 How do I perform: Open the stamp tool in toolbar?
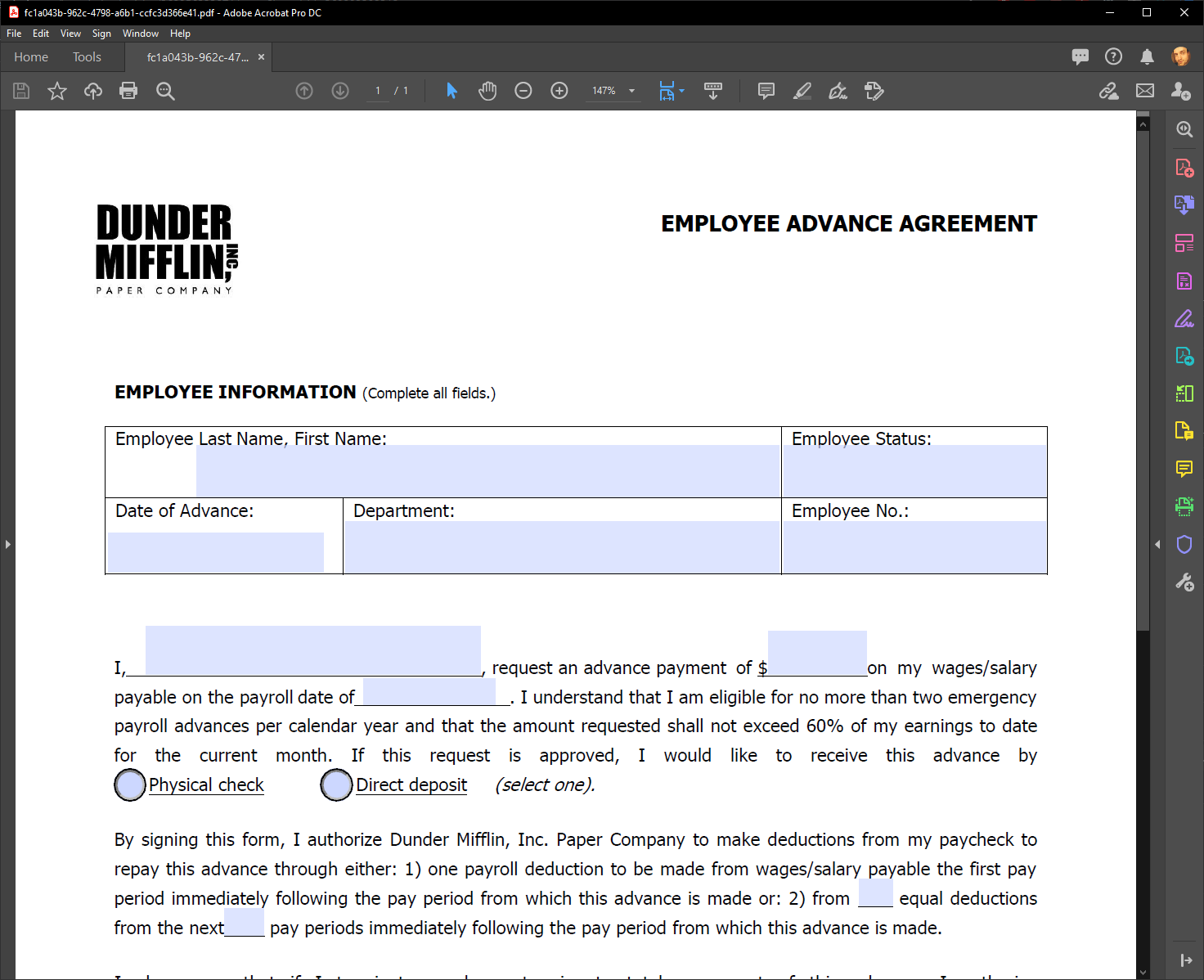pyautogui.click(x=874, y=91)
